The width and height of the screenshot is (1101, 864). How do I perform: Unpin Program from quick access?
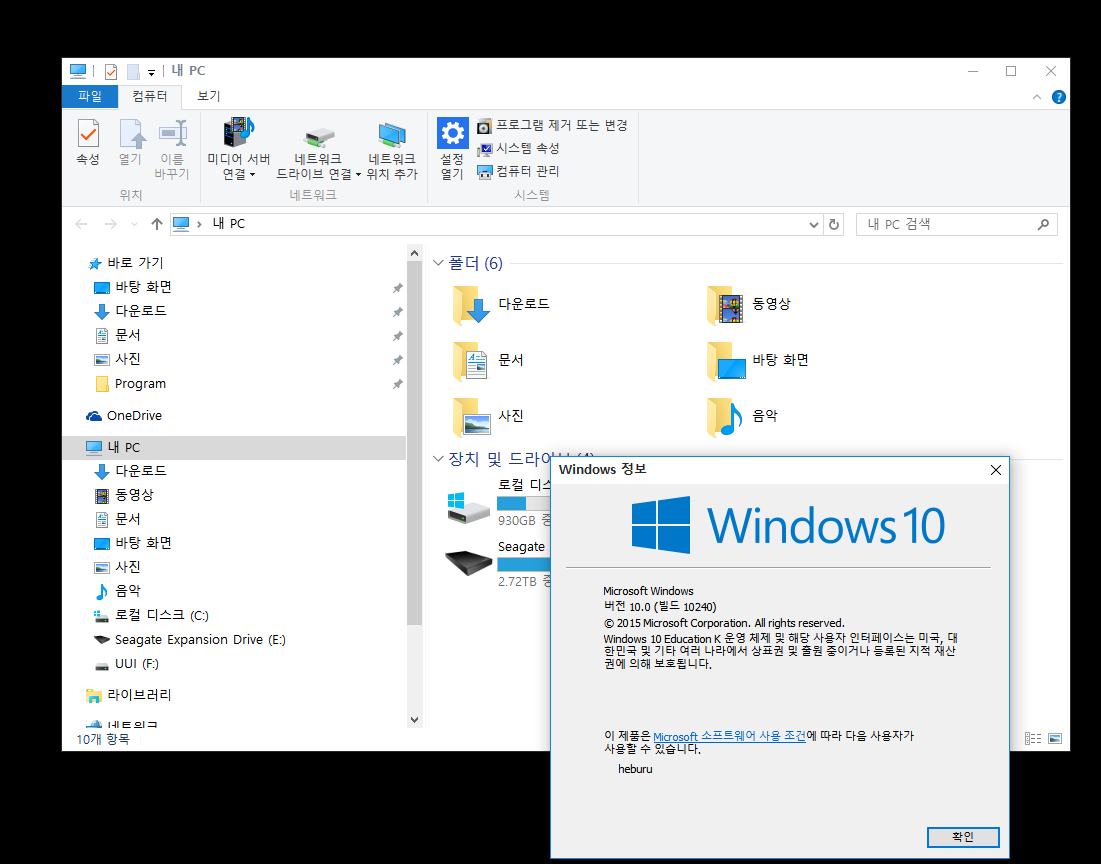pyautogui.click(x=397, y=384)
